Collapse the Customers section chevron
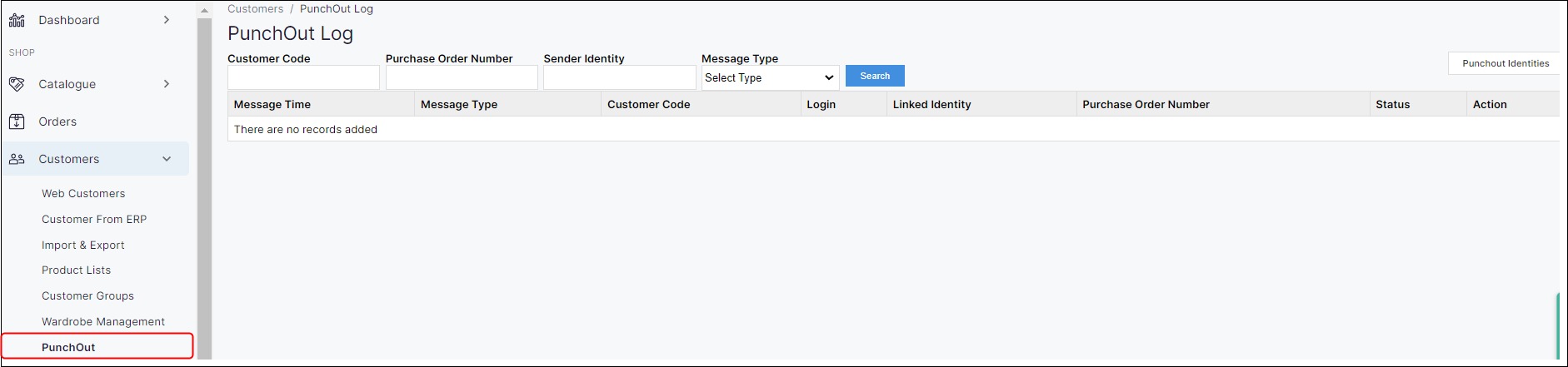 coord(167,159)
